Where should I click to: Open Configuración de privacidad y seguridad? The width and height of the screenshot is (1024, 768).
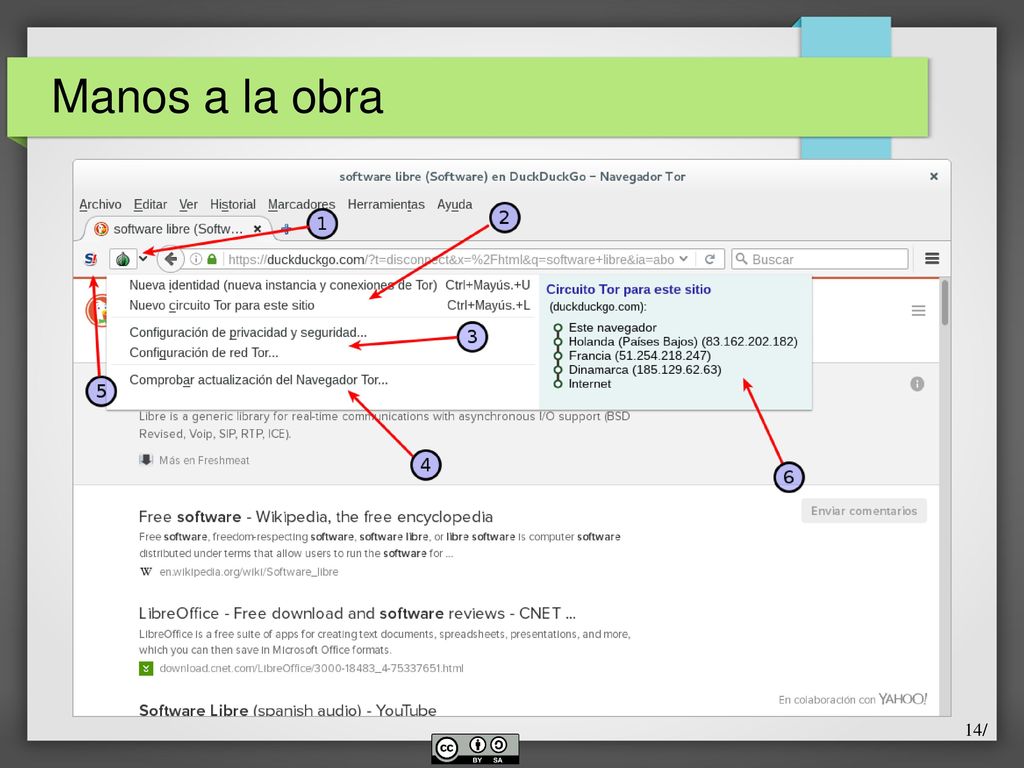tap(323, 332)
